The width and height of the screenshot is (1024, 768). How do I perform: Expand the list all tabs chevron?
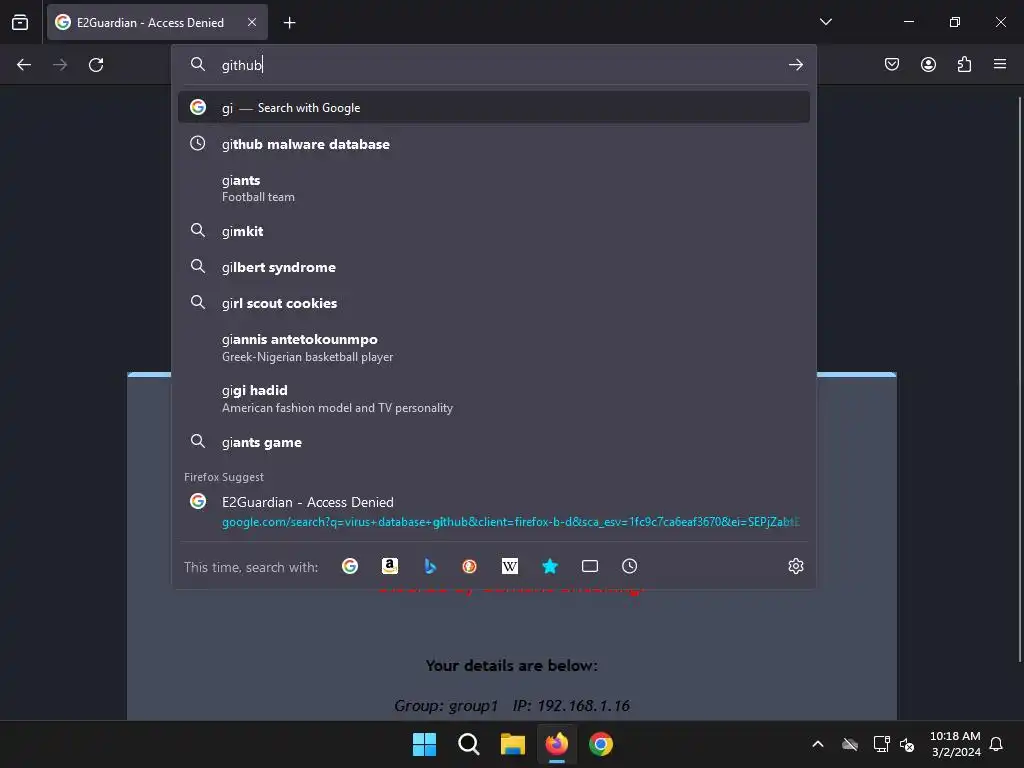point(825,22)
